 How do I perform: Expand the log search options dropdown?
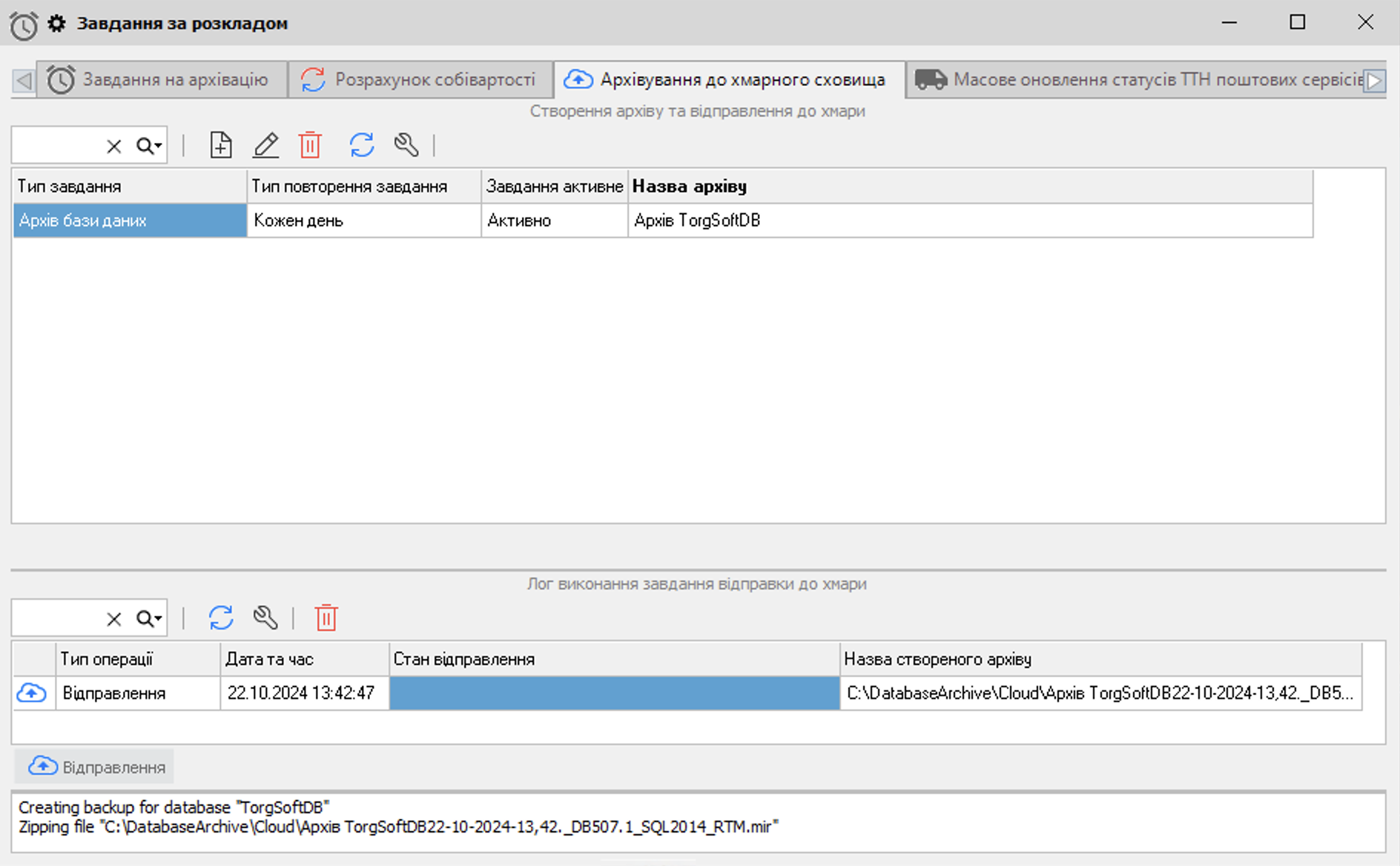pos(151,619)
